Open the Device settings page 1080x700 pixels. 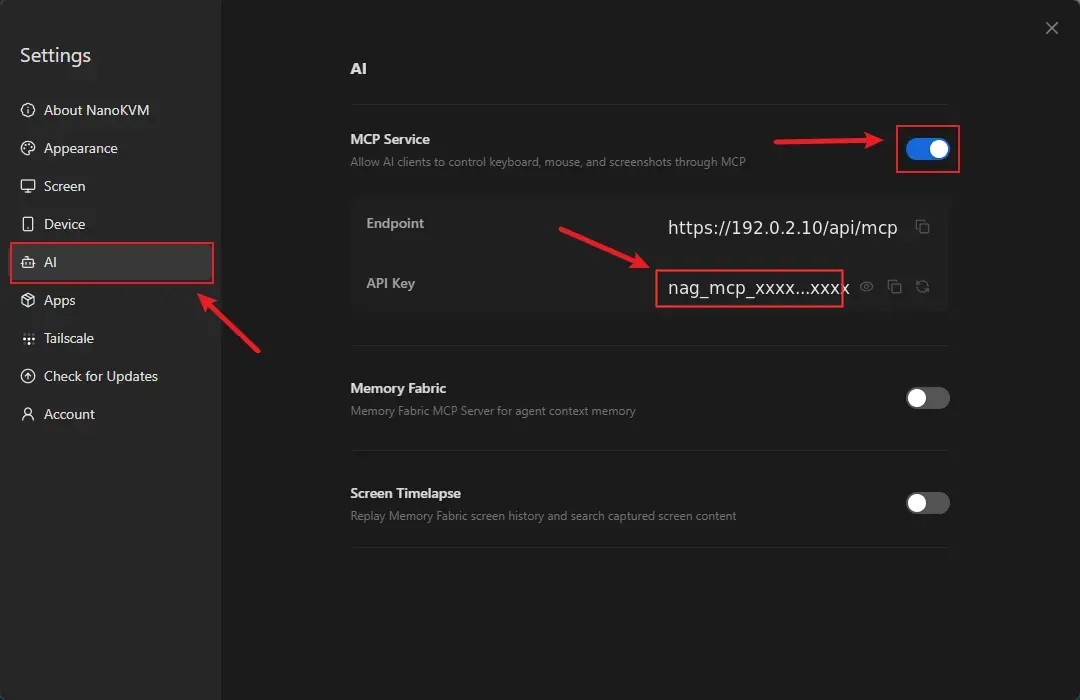coord(112,224)
